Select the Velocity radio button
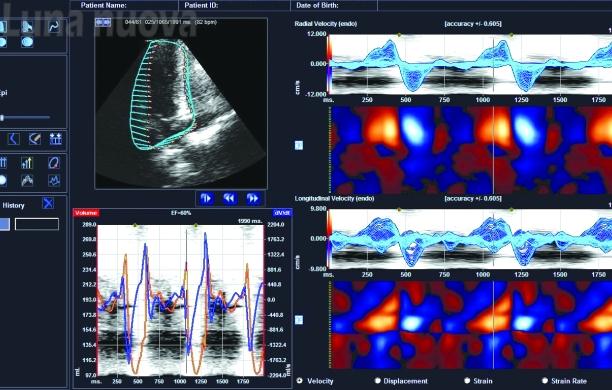612x390 pixels. (300, 380)
